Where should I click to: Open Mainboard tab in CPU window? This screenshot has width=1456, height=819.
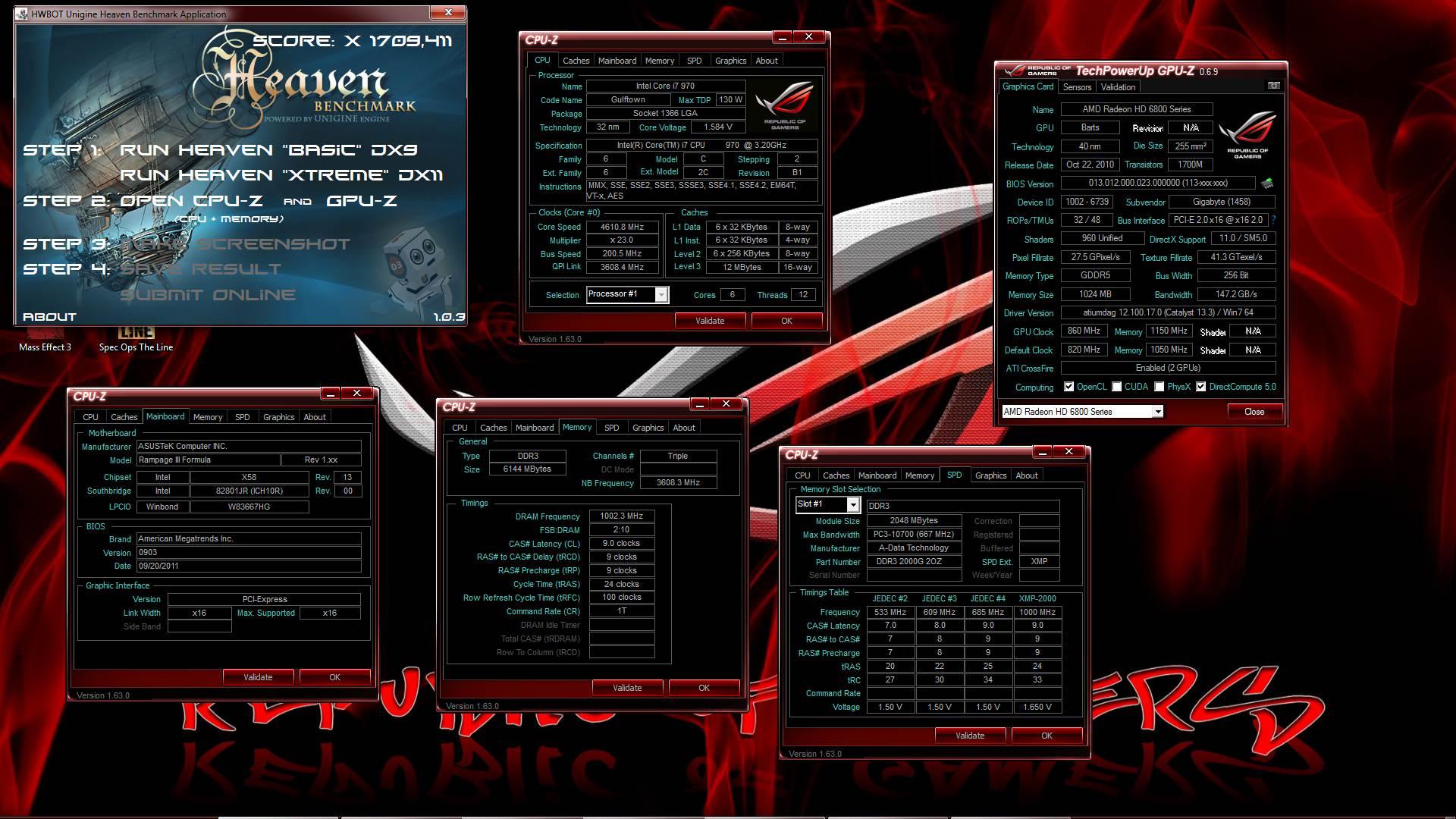pyautogui.click(x=617, y=61)
